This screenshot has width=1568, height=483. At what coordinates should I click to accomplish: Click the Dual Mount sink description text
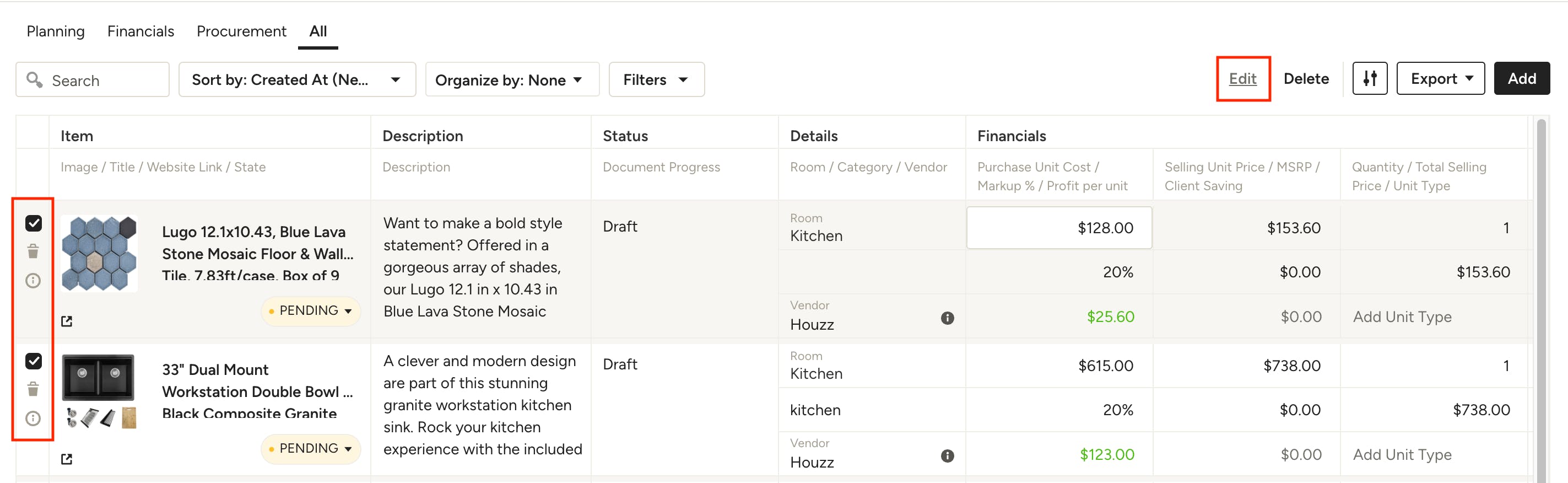point(482,405)
